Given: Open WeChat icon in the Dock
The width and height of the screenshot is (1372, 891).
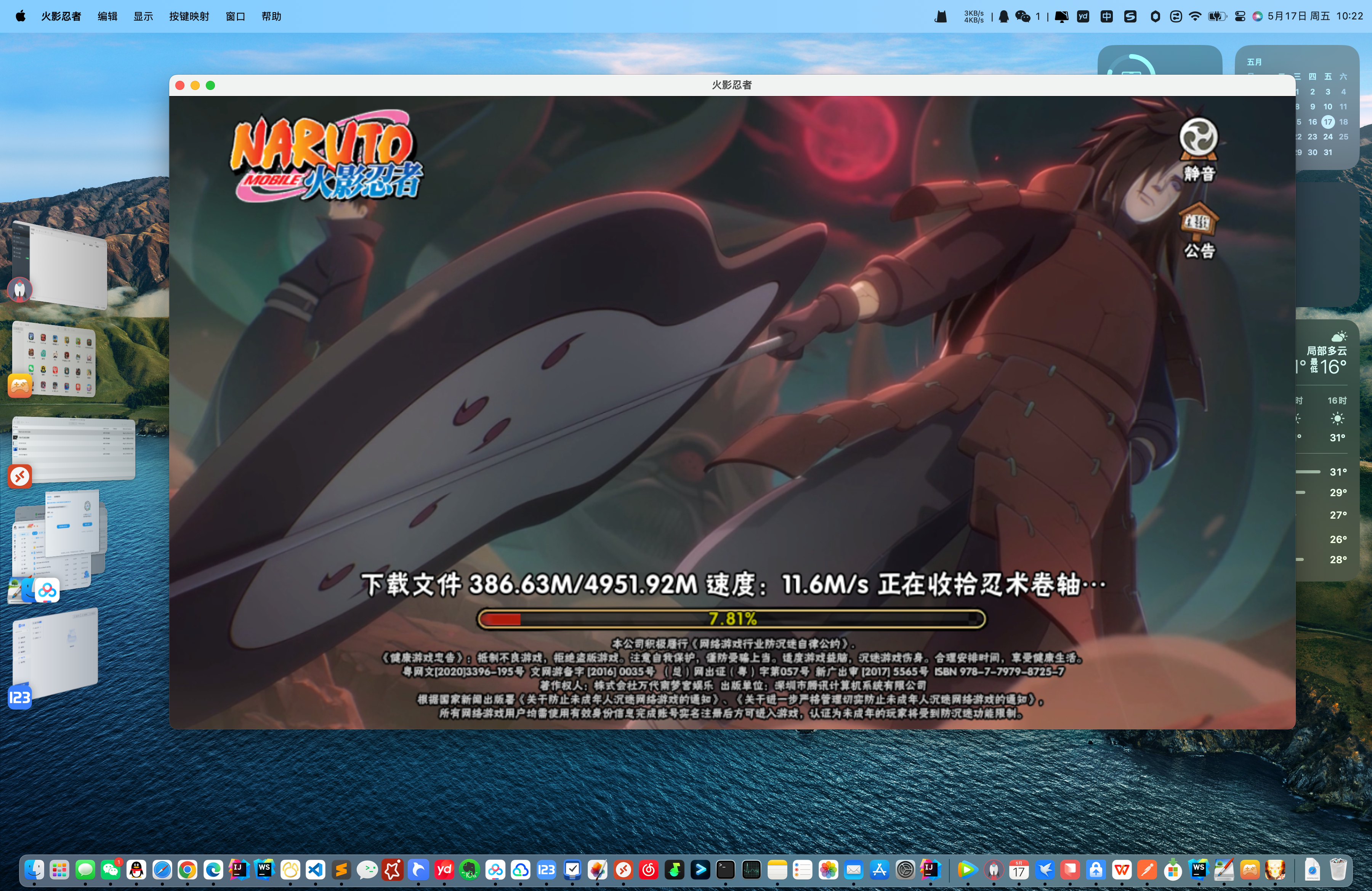Looking at the screenshot, I should coord(111,870).
